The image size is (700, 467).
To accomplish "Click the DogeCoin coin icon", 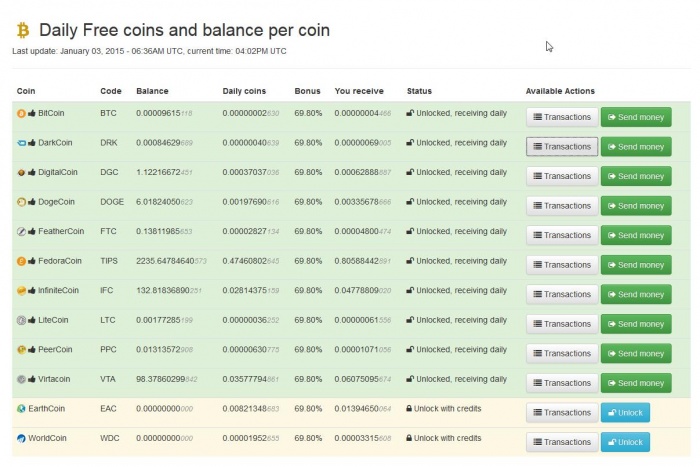I will pos(21,202).
